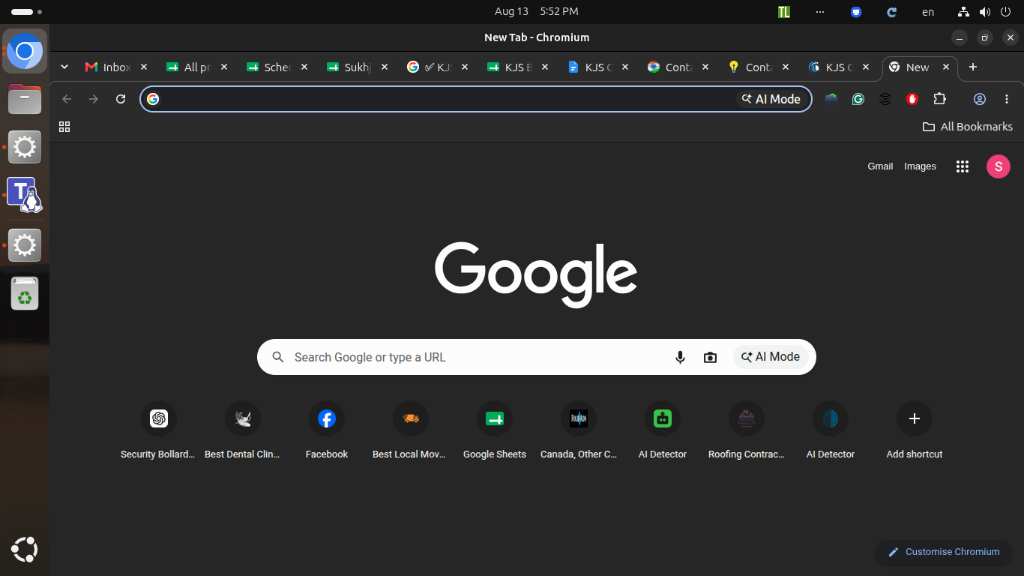The width and height of the screenshot is (1024, 576).
Task: Switch to the Inbox Gmail tab
Action: point(108,67)
